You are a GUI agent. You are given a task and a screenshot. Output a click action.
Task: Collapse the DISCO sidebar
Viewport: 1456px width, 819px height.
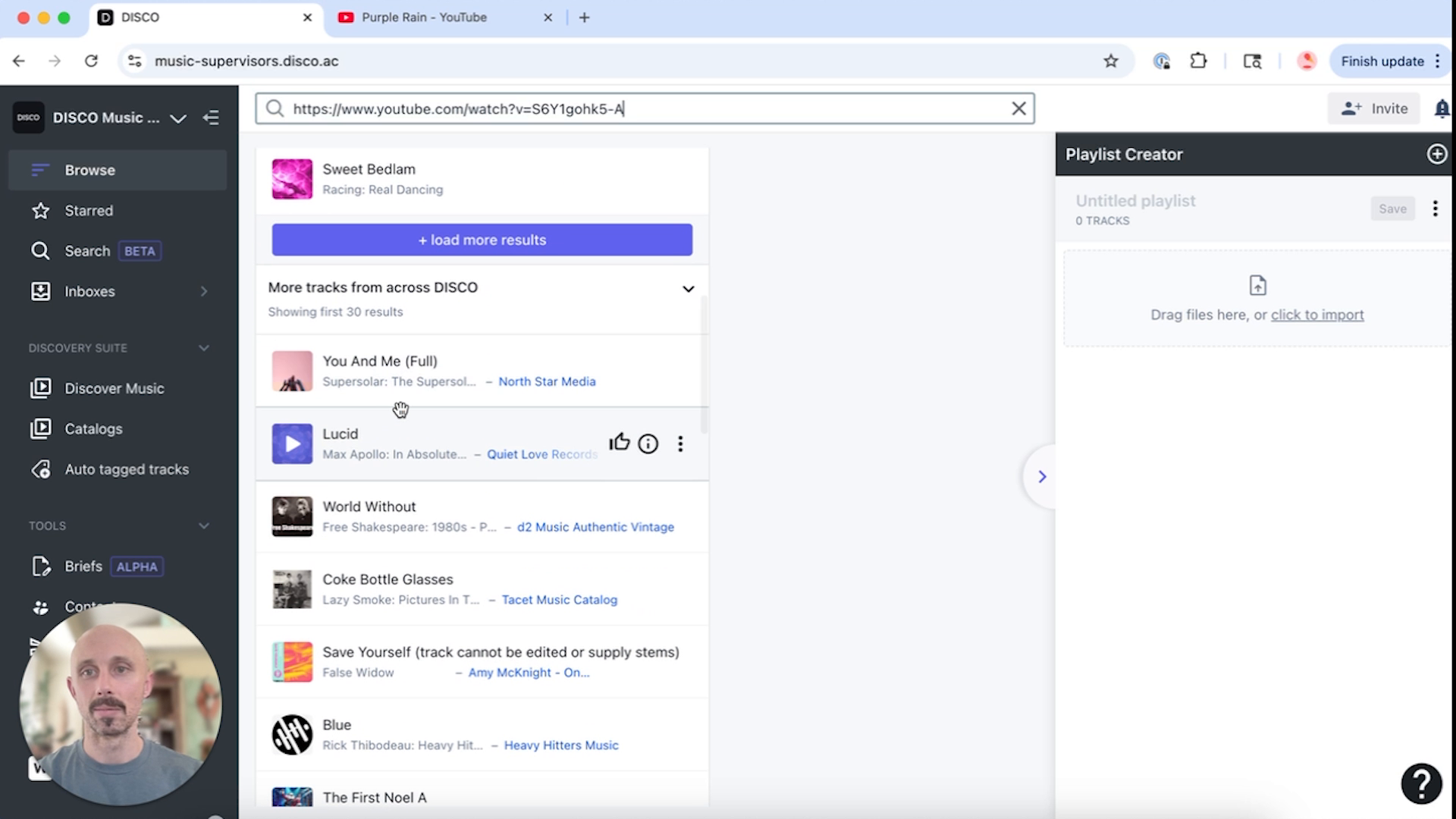212,118
